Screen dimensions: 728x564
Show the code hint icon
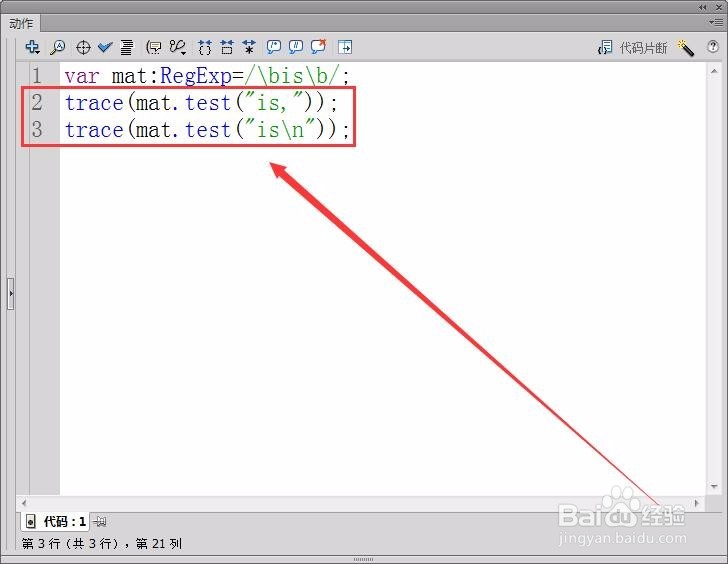coord(154,47)
